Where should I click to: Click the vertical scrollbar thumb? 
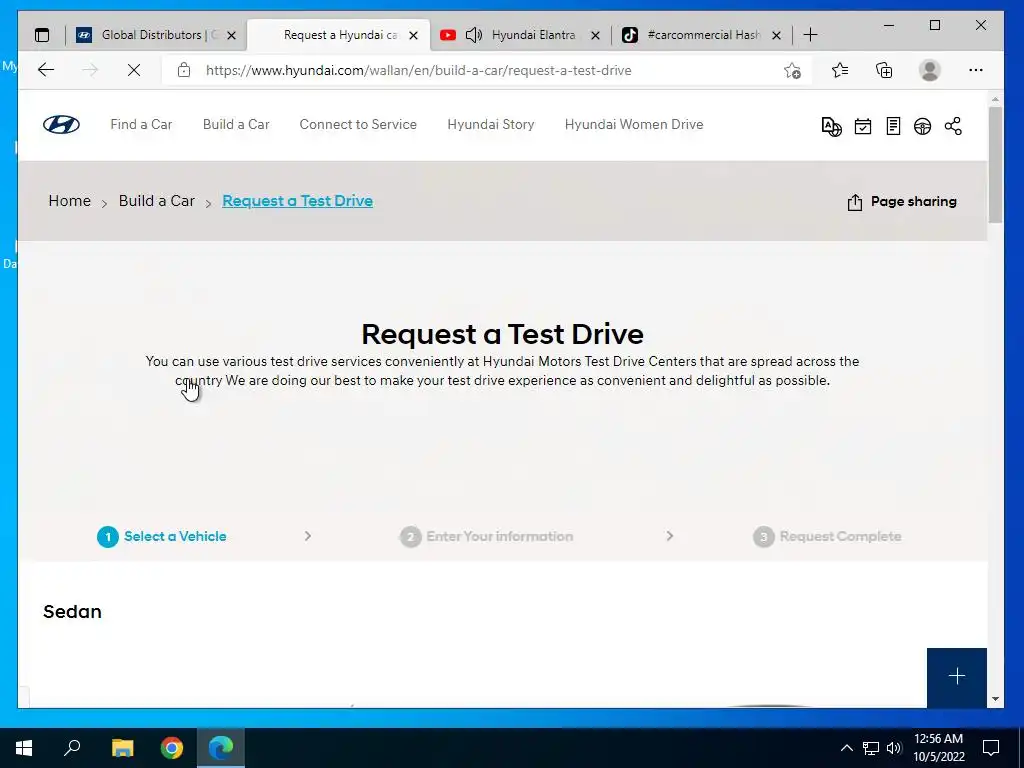pos(995,165)
